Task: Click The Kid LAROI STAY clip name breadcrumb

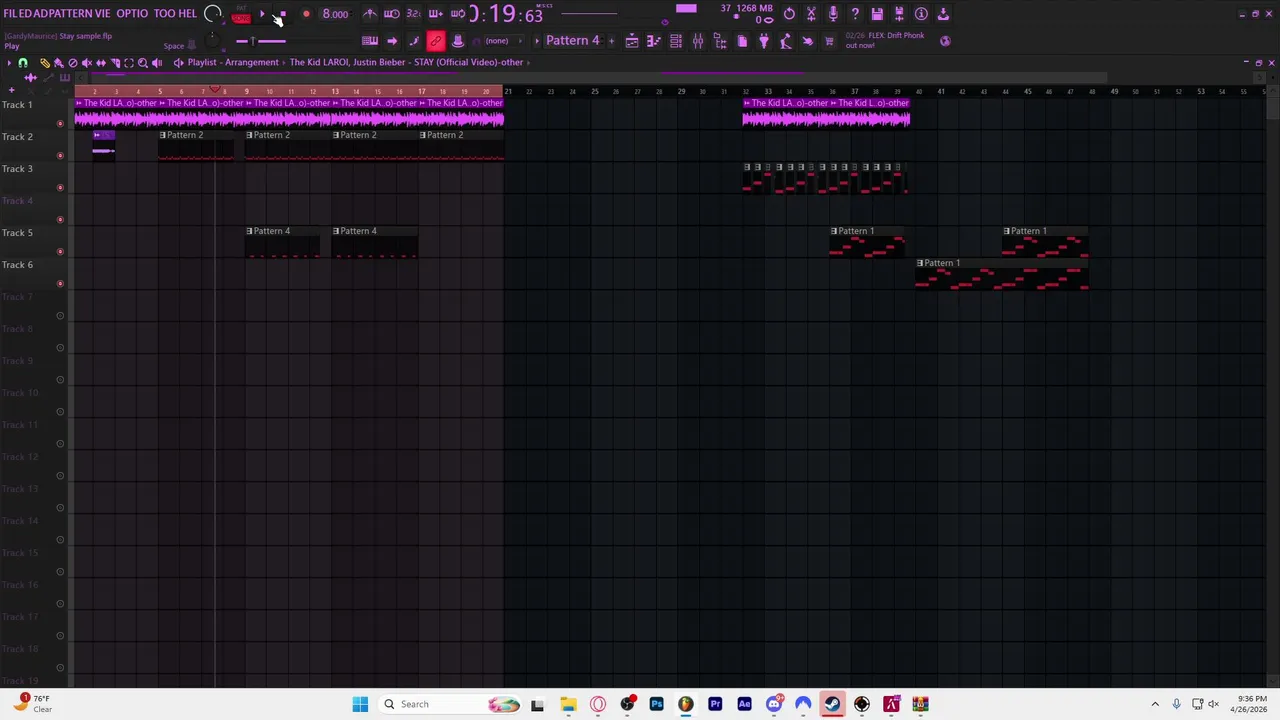Action: tap(406, 62)
